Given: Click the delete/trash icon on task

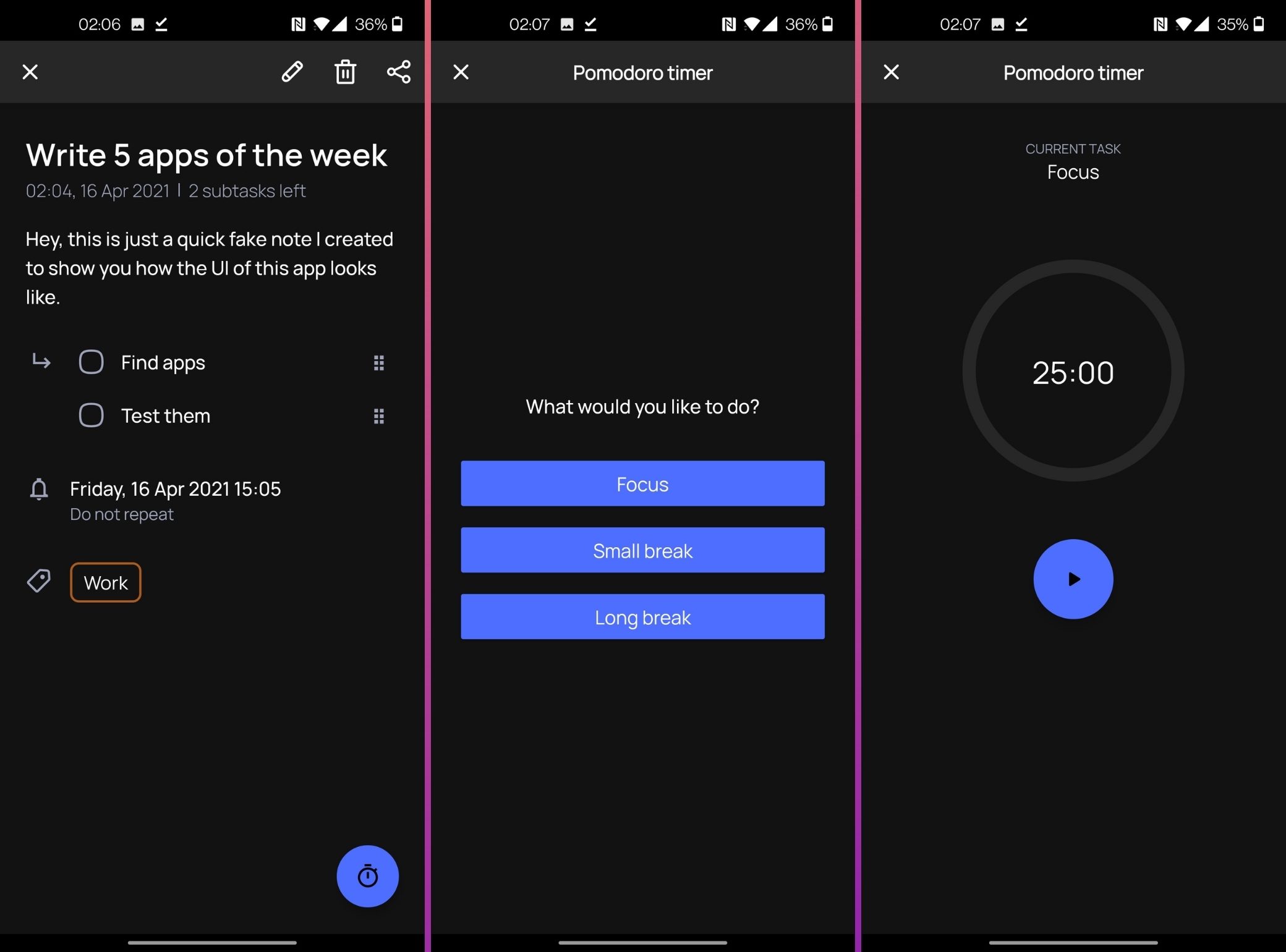Looking at the screenshot, I should [x=346, y=71].
